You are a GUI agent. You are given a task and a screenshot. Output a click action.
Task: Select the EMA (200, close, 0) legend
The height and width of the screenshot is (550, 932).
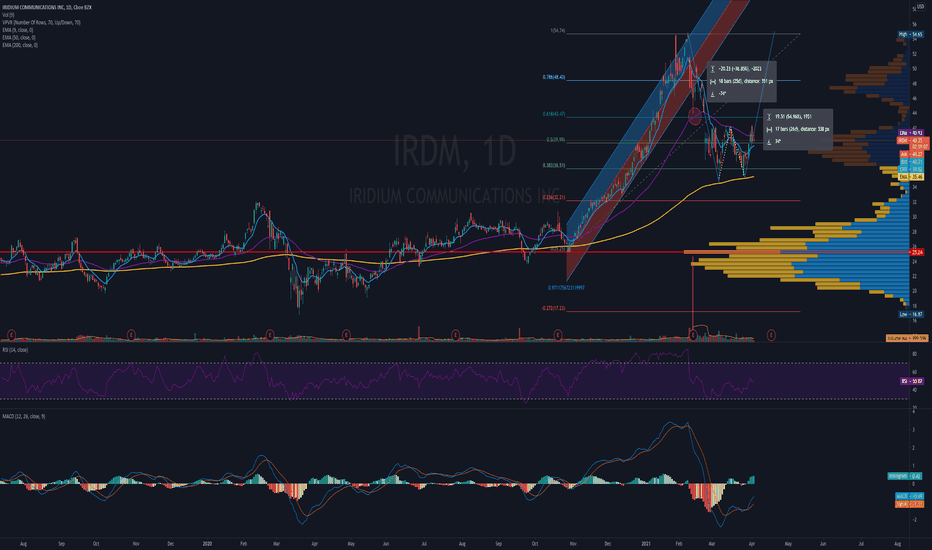[x=20, y=45]
